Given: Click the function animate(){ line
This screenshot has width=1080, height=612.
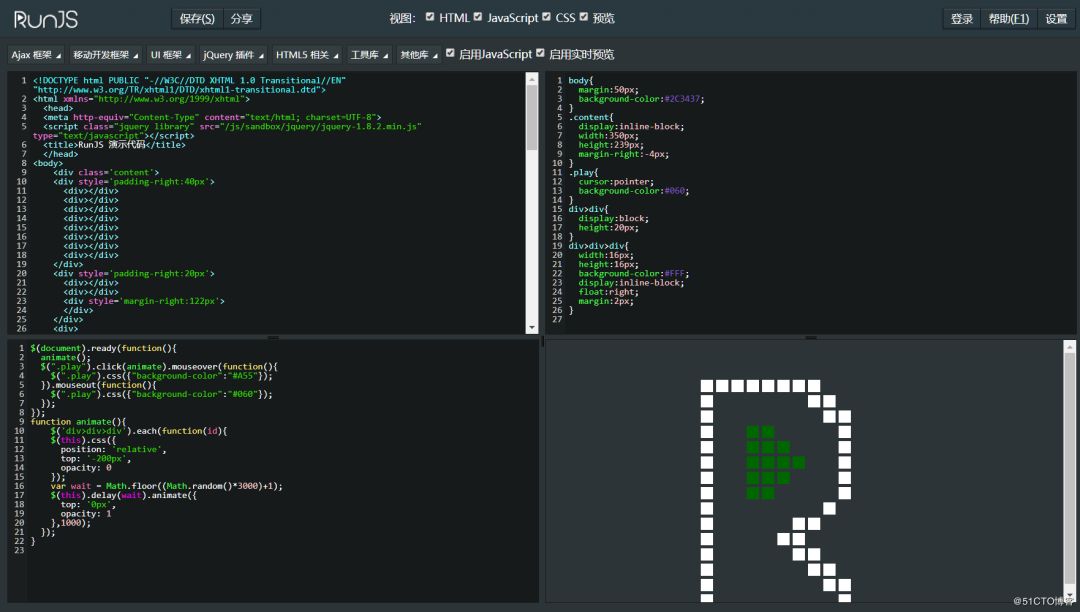Looking at the screenshot, I should [78, 422].
